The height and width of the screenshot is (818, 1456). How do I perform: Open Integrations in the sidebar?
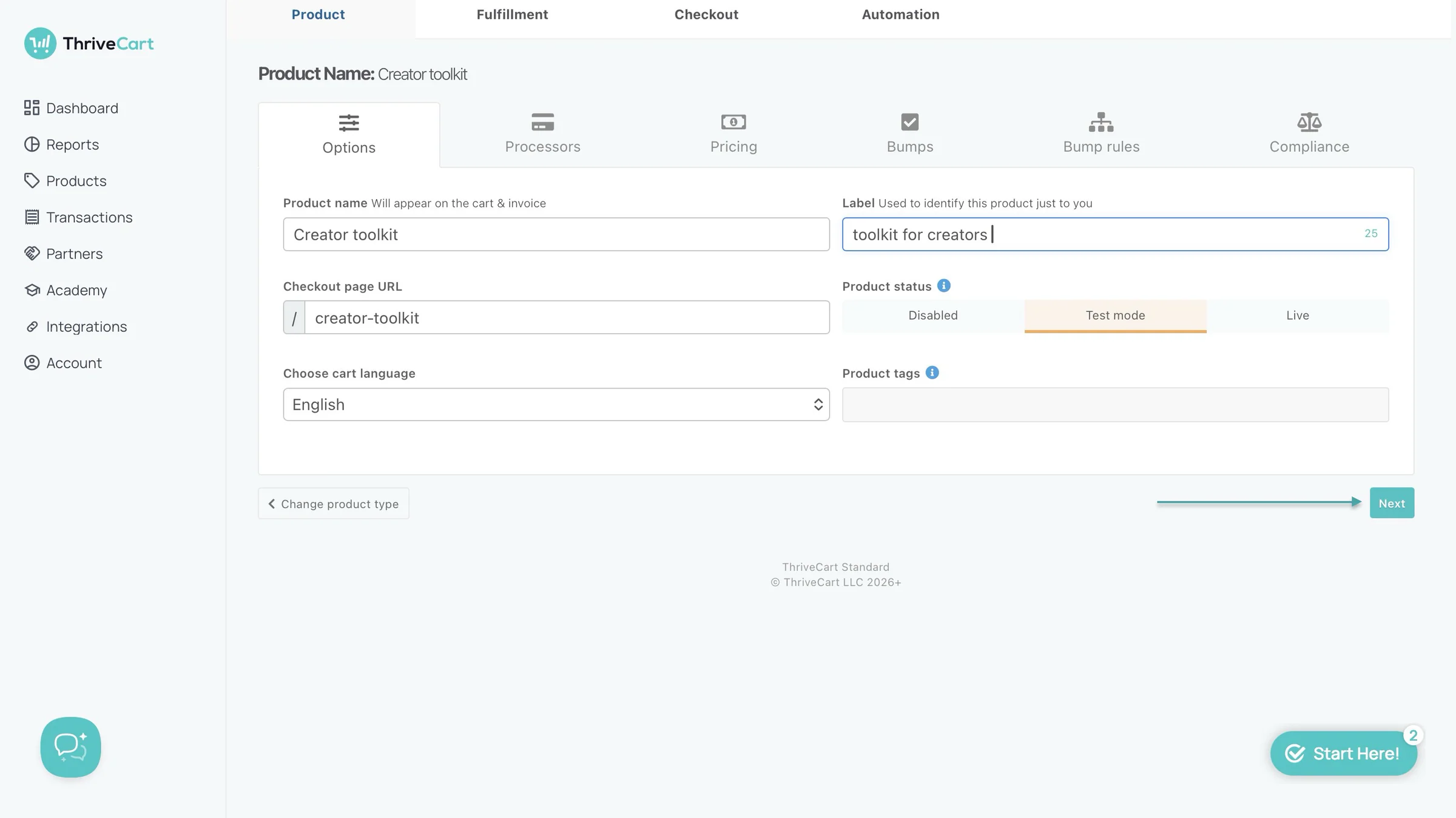pos(75,326)
